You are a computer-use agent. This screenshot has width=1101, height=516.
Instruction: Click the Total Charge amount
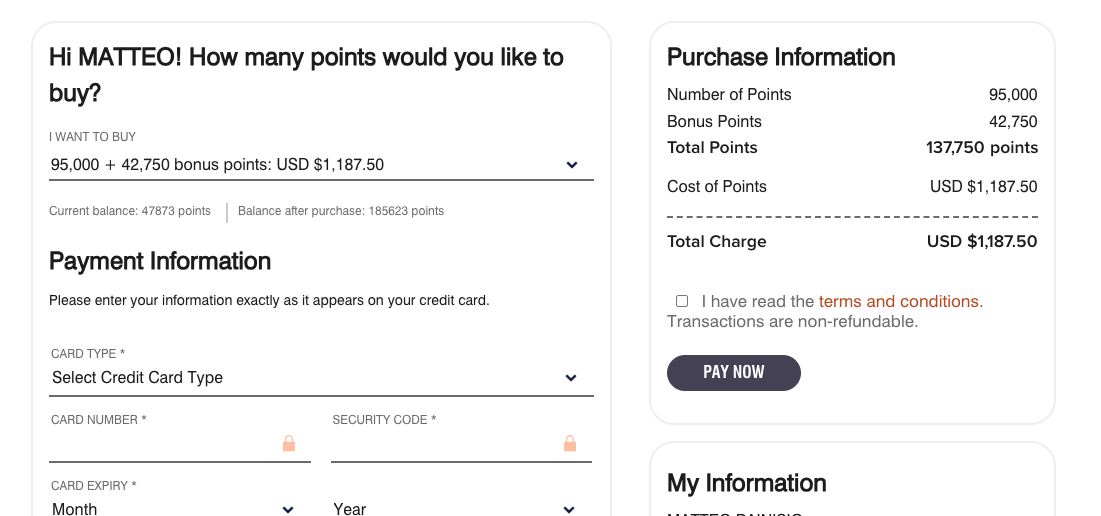(982, 242)
